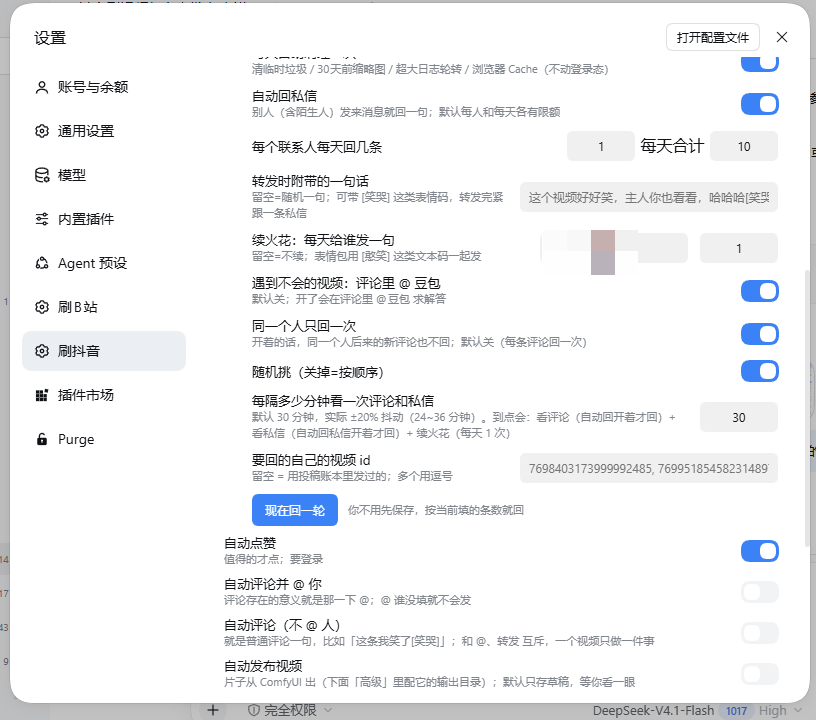Click the 打开配置文件 button
The height and width of the screenshot is (720, 816).
712,37
